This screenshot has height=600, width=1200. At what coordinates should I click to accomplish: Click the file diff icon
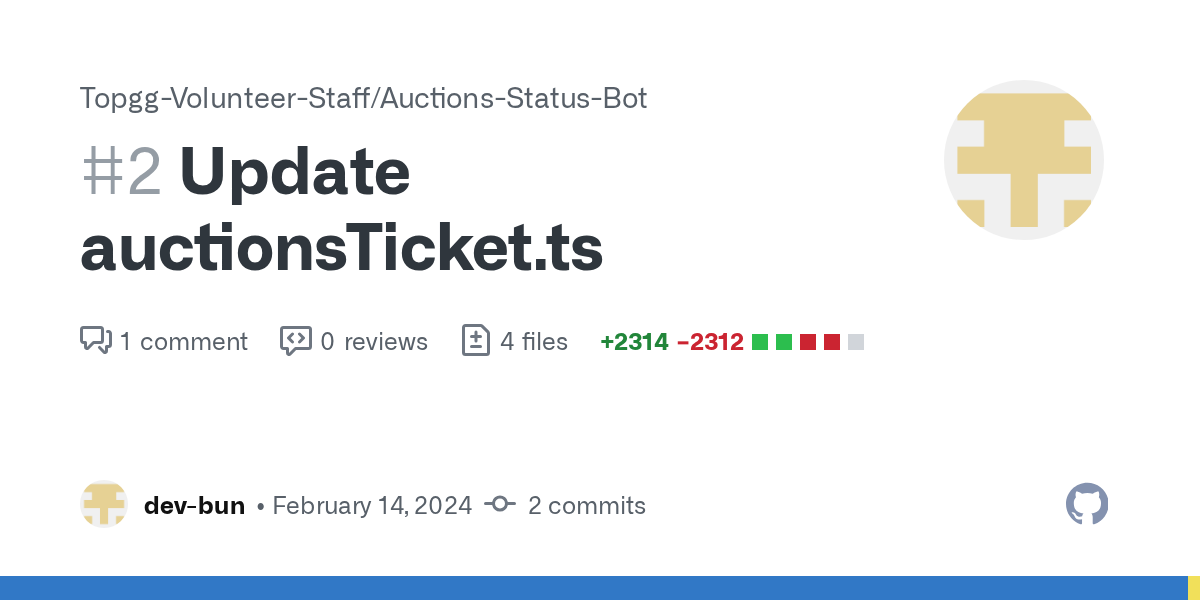click(476, 340)
